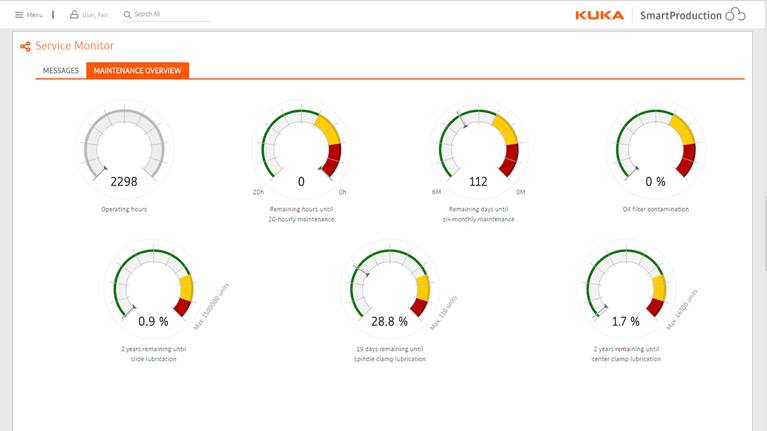This screenshot has height=431, width=767.
Task: Click the SmartProduction cloud icon
Action: click(735, 15)
